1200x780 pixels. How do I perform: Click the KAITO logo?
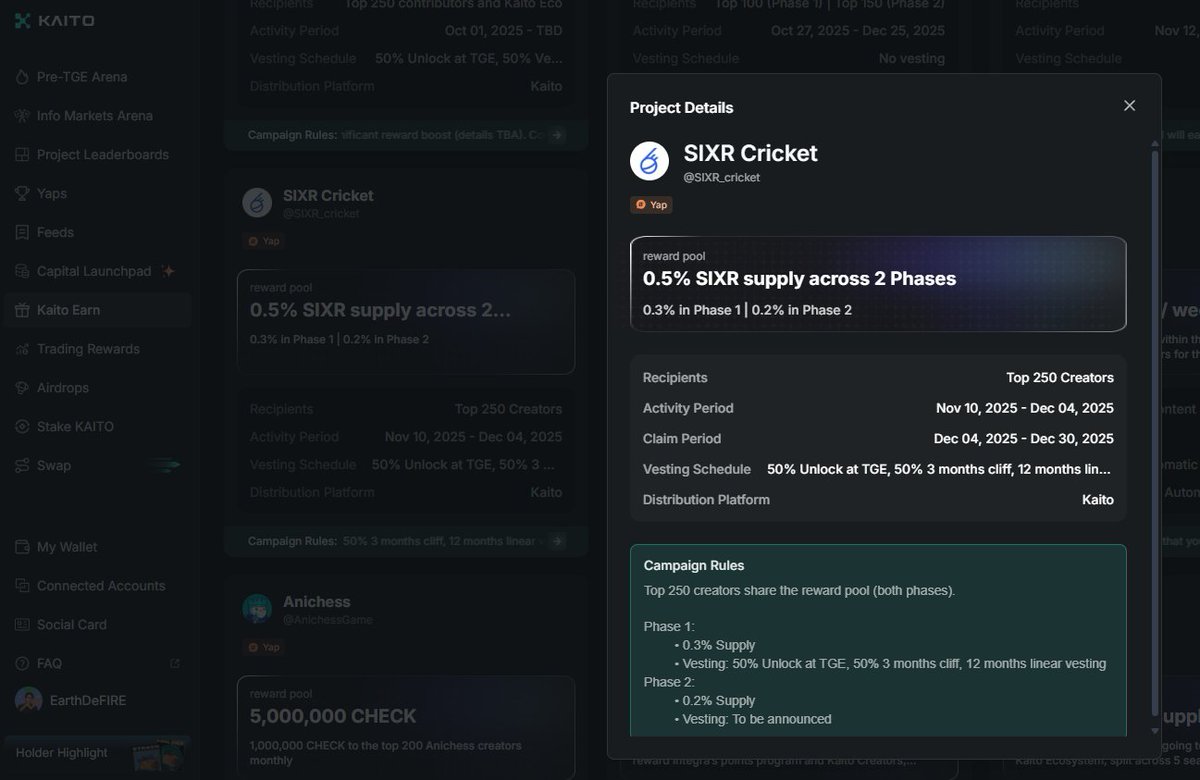(x=52, y=20)
